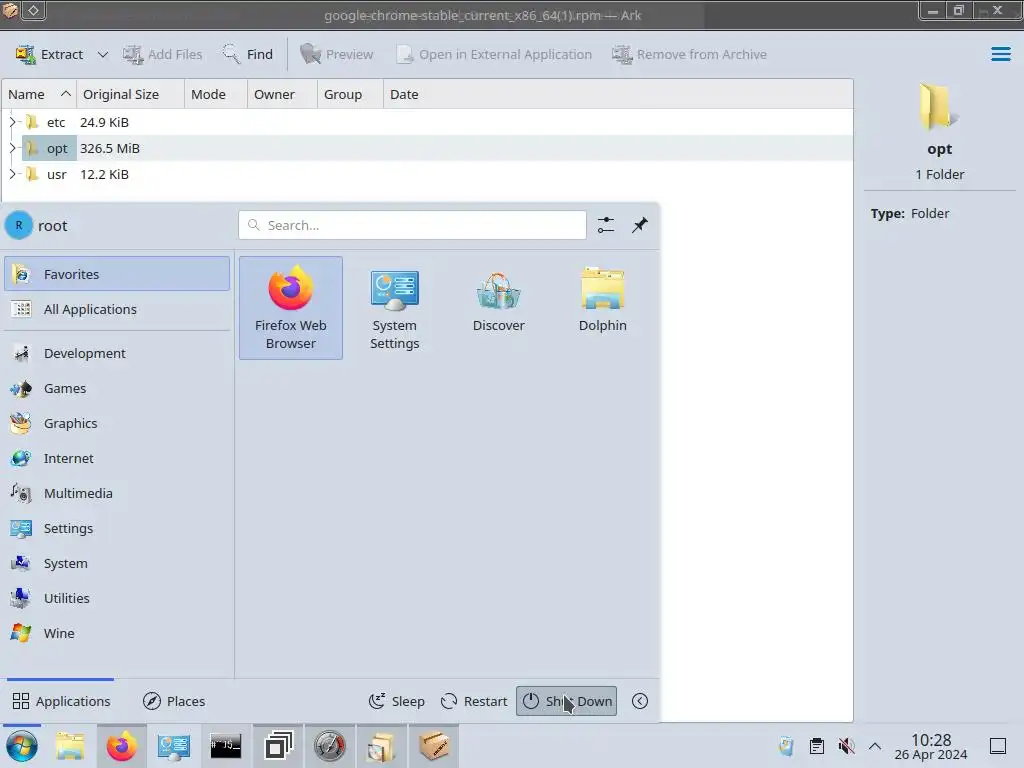Open the System category
The width and height of the screenshot is (1024, 768).
click(x=117, y=564)
